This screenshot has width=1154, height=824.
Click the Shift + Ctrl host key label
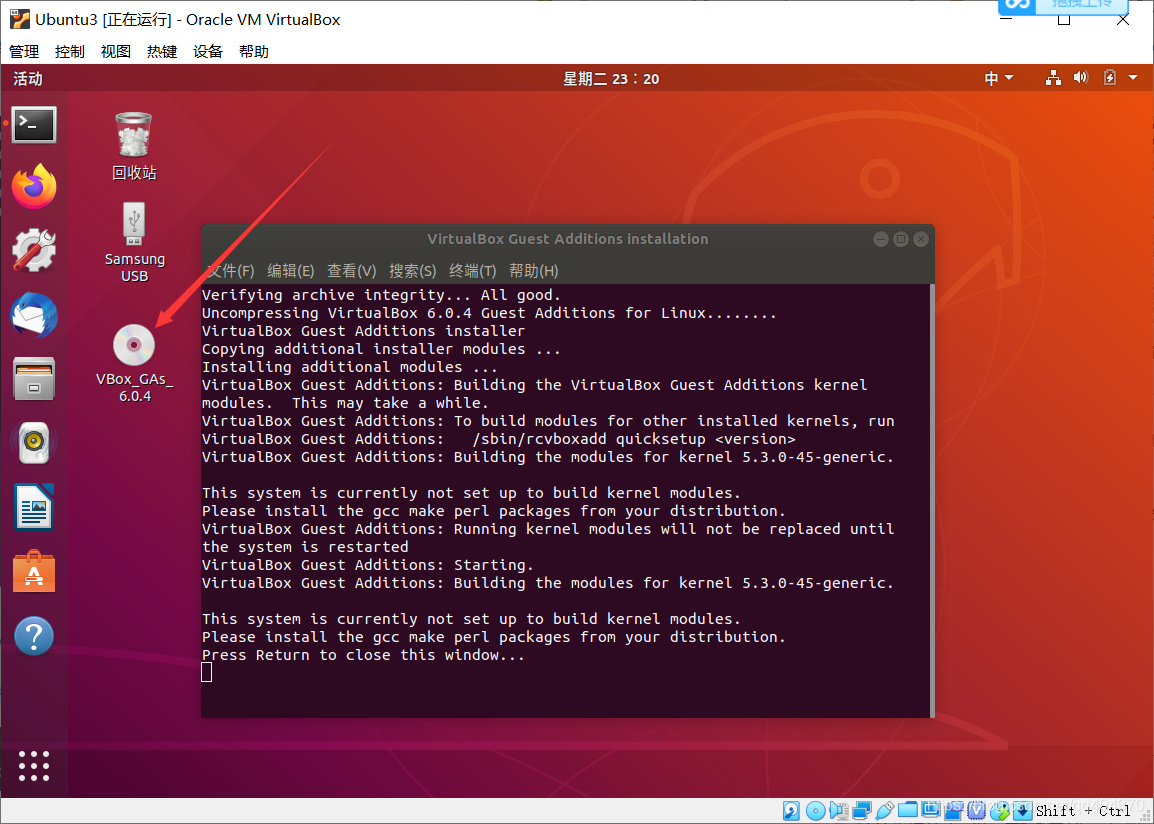point(1083,811)
